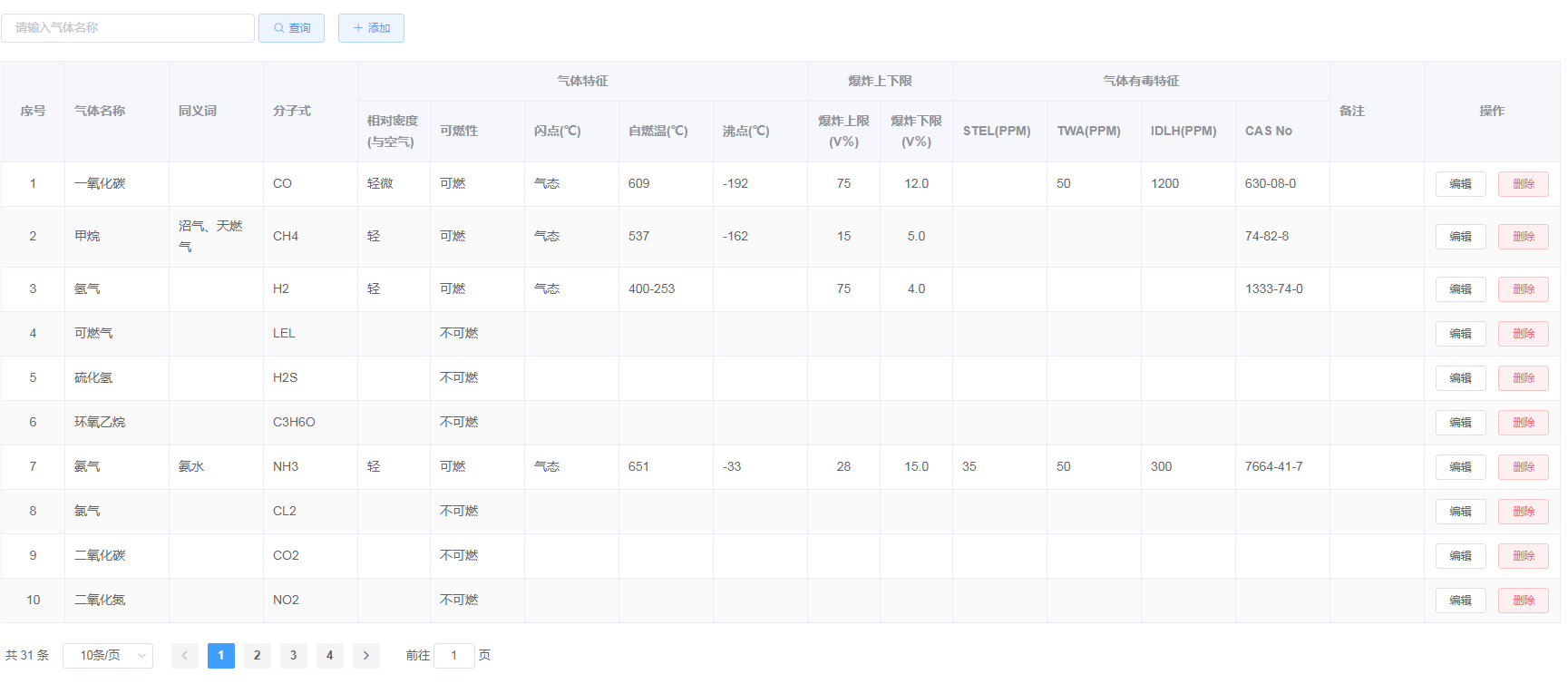1568x684 pixels.
Task: Edit the 硫化氢 row
Action: click(1460, 378)
